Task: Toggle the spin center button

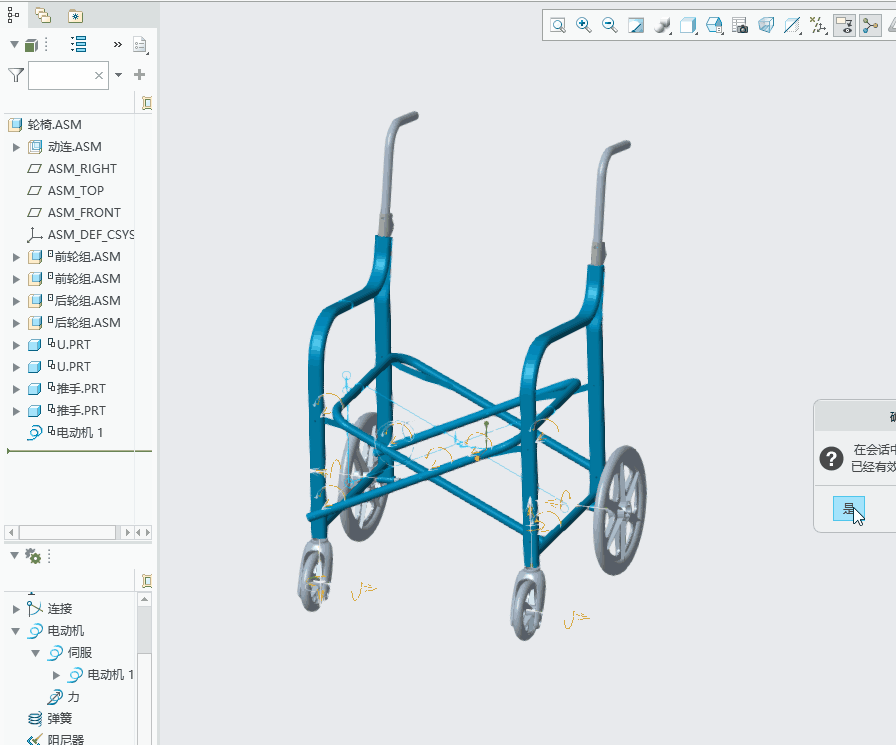Action: pyautogui.click(x=871, y=26)
